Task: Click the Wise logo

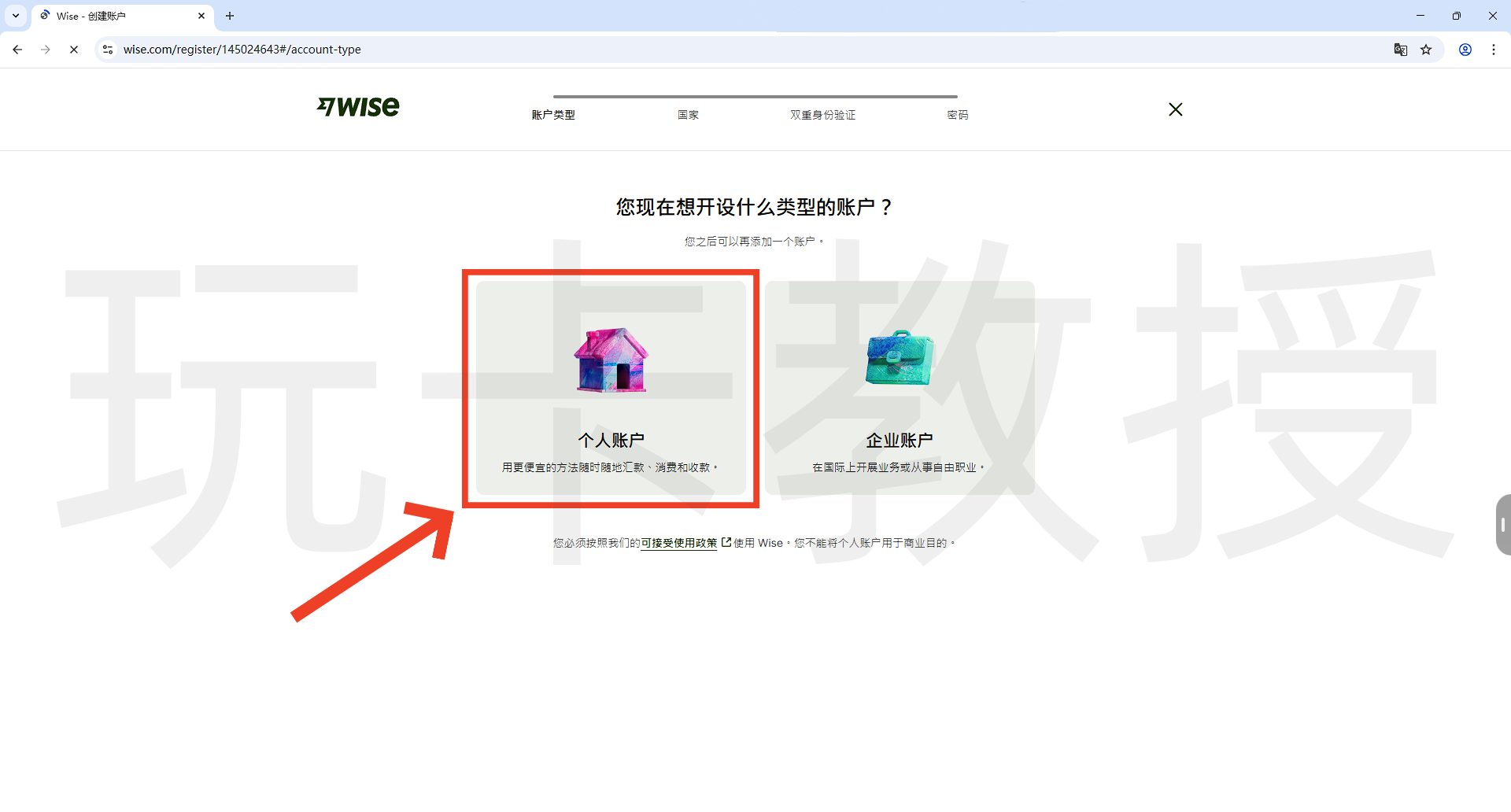Action: (x=358, y=107)
